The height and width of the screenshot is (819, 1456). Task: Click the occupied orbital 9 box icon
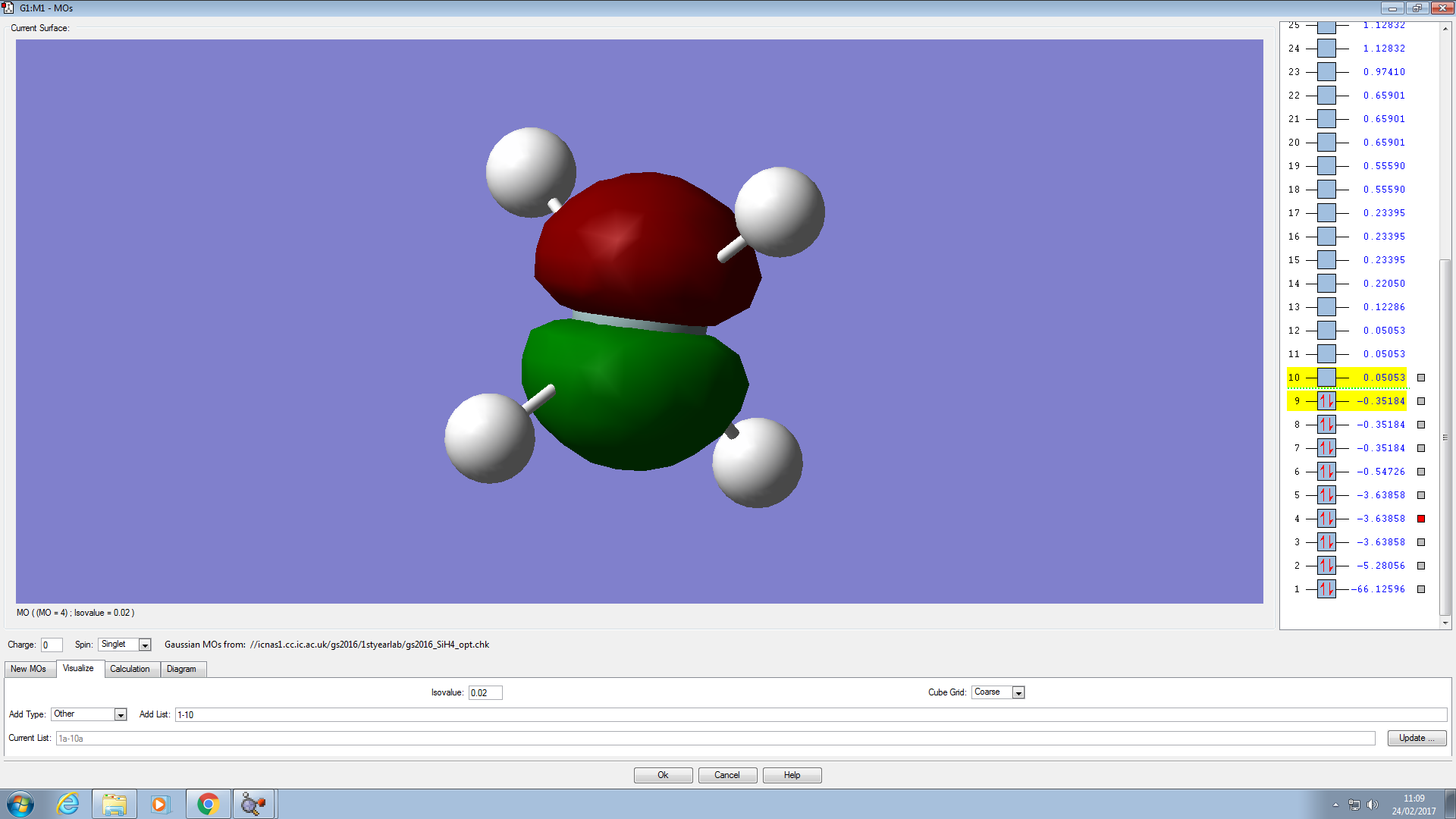click(x=1326, y=401)
